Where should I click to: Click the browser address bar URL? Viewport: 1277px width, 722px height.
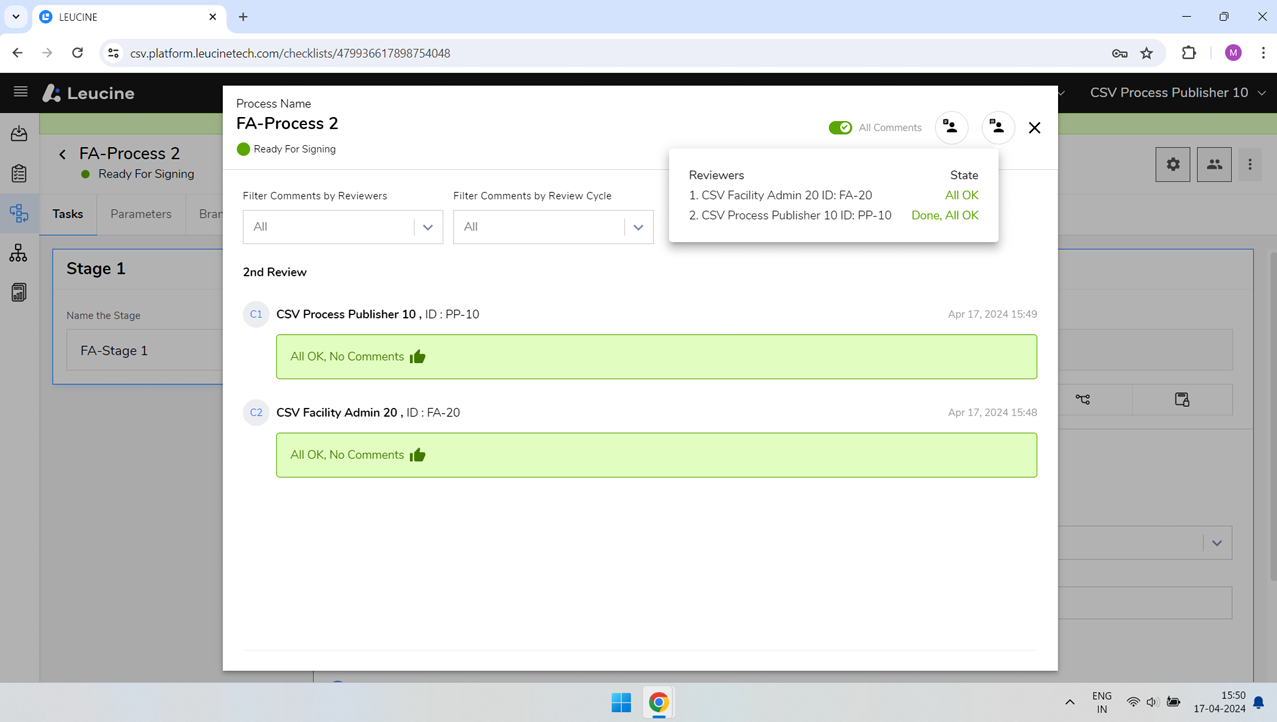[290, 53]
